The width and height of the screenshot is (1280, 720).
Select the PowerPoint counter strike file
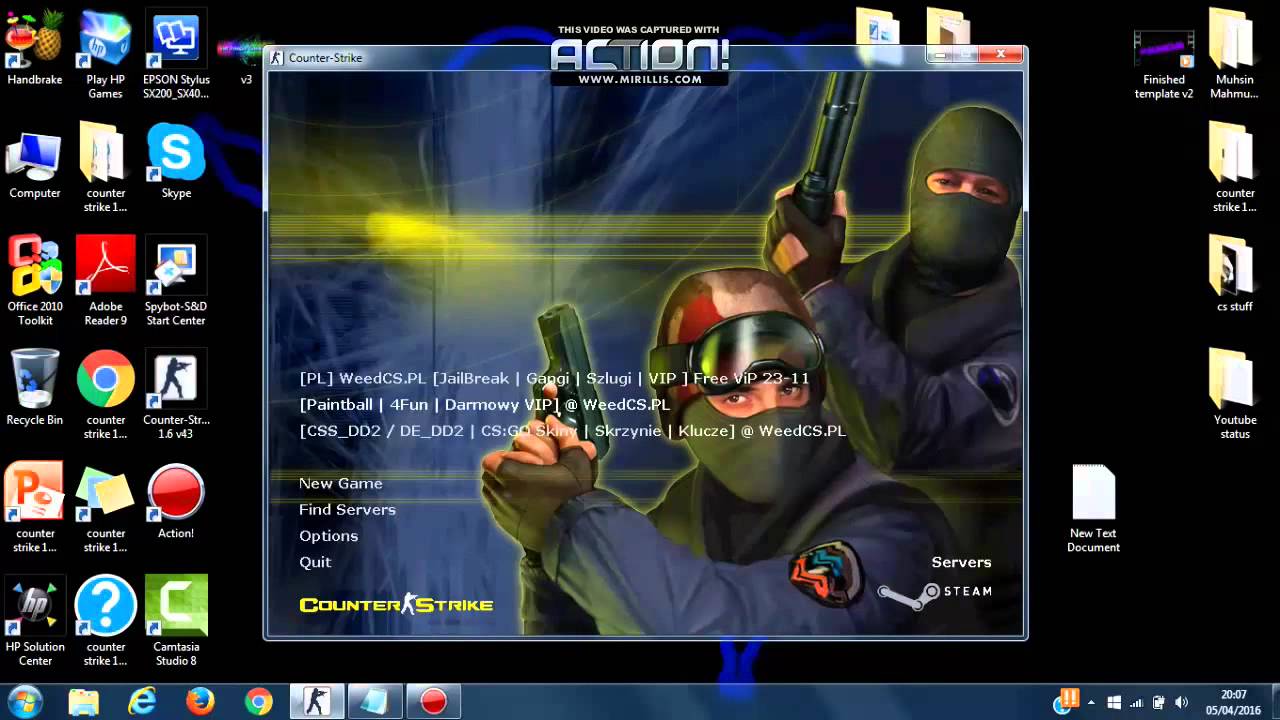[x=35, y=507]
